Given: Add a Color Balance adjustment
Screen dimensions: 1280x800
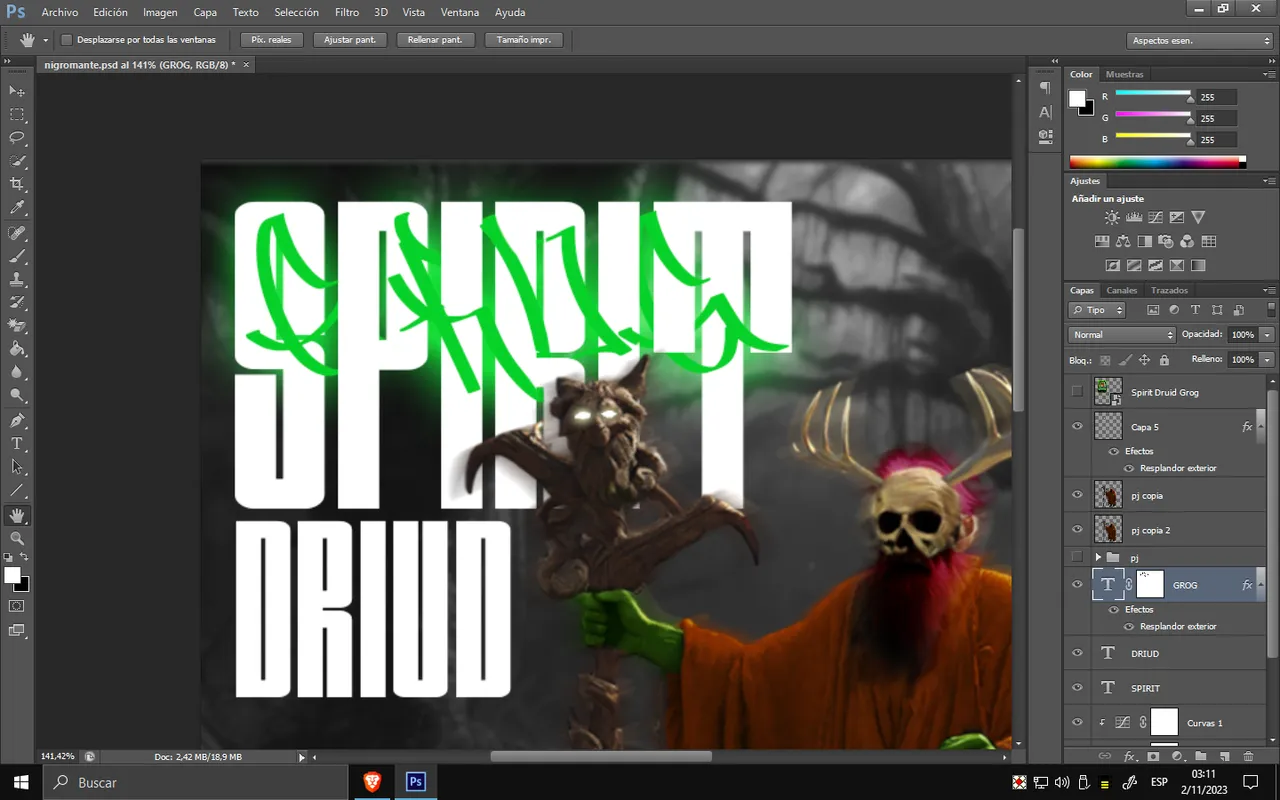Looking at the screenshot, I should [1123, 241].
